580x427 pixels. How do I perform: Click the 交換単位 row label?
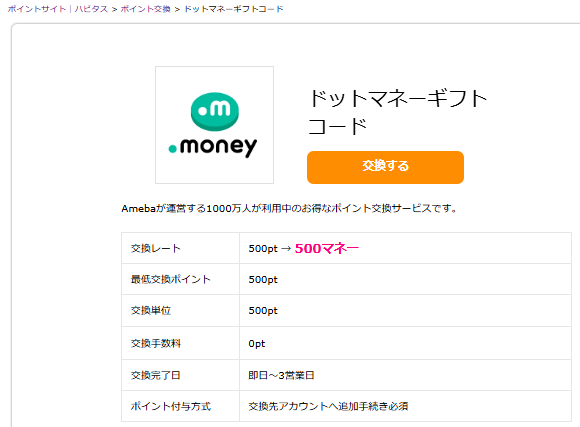click(x=151, y=310)
